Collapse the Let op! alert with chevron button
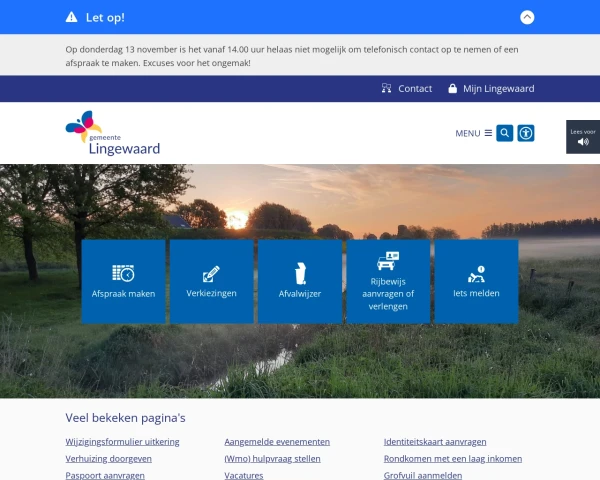The image size is (600, 480). [x=527, y=17]
